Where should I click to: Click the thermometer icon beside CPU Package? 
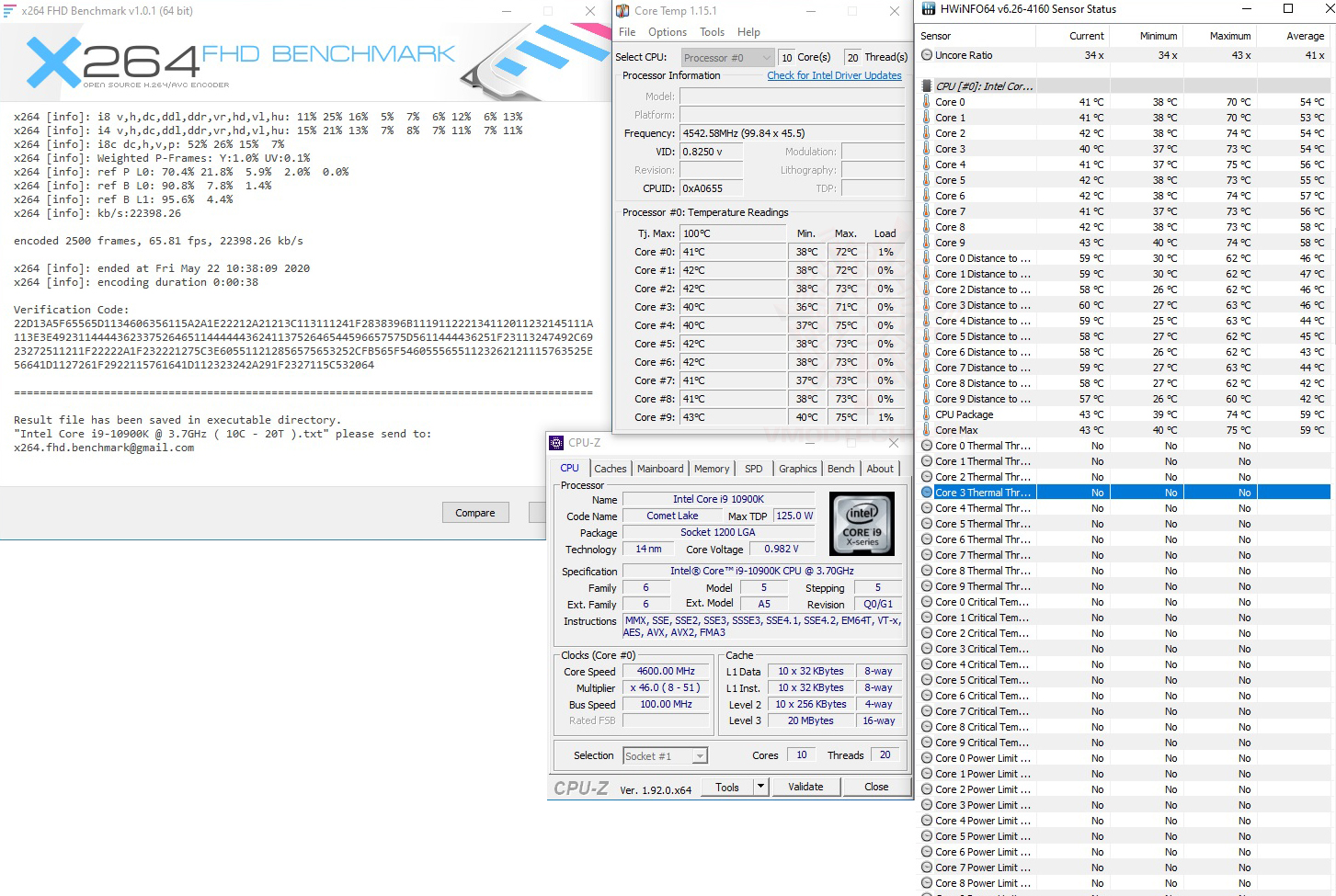pos(927,414)
